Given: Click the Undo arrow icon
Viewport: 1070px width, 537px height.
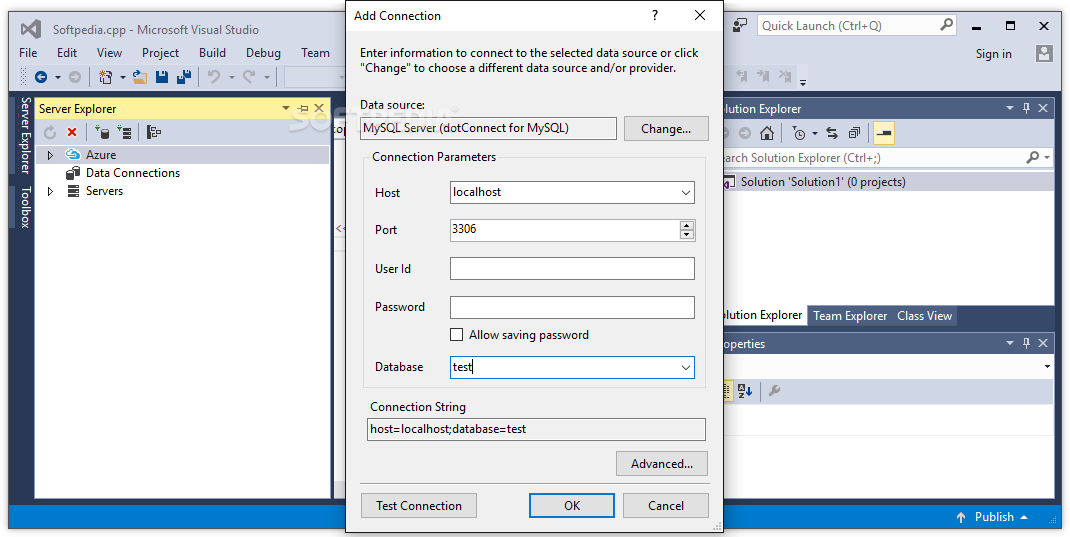Looking at the screenshot, I should pyautogui.click(x=214, y=77).
